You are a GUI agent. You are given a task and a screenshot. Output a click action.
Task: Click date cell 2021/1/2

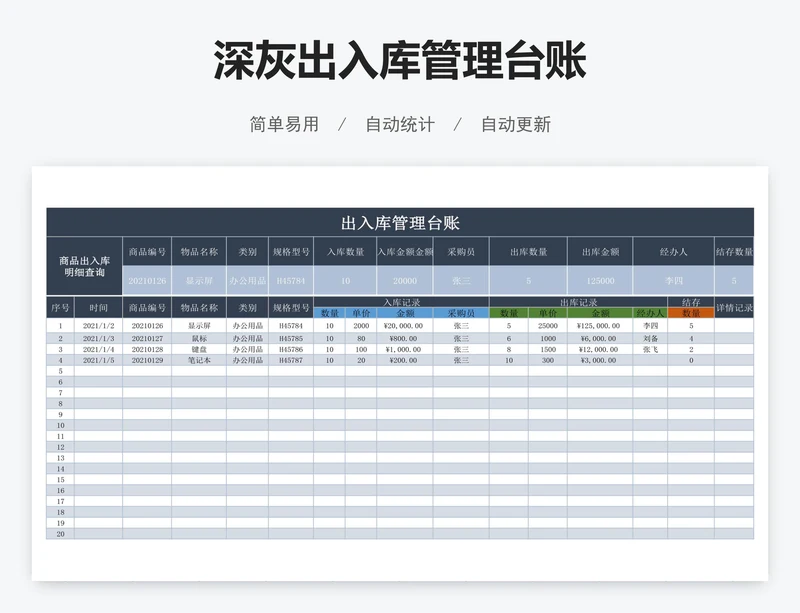pyautogui.click(x=98, y=326)
